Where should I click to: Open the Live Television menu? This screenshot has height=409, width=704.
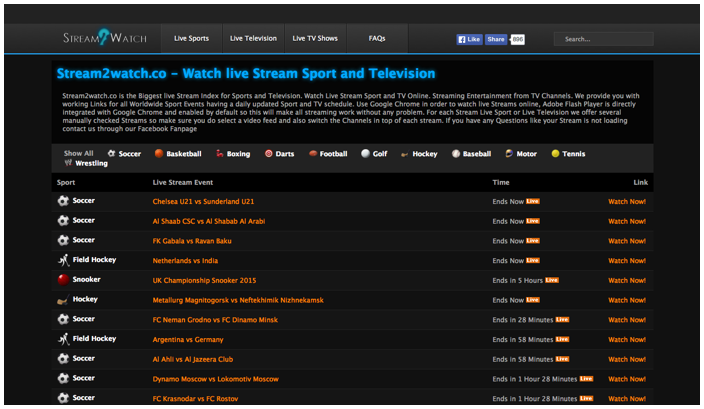pyautogui.click(x=253, y=39)
